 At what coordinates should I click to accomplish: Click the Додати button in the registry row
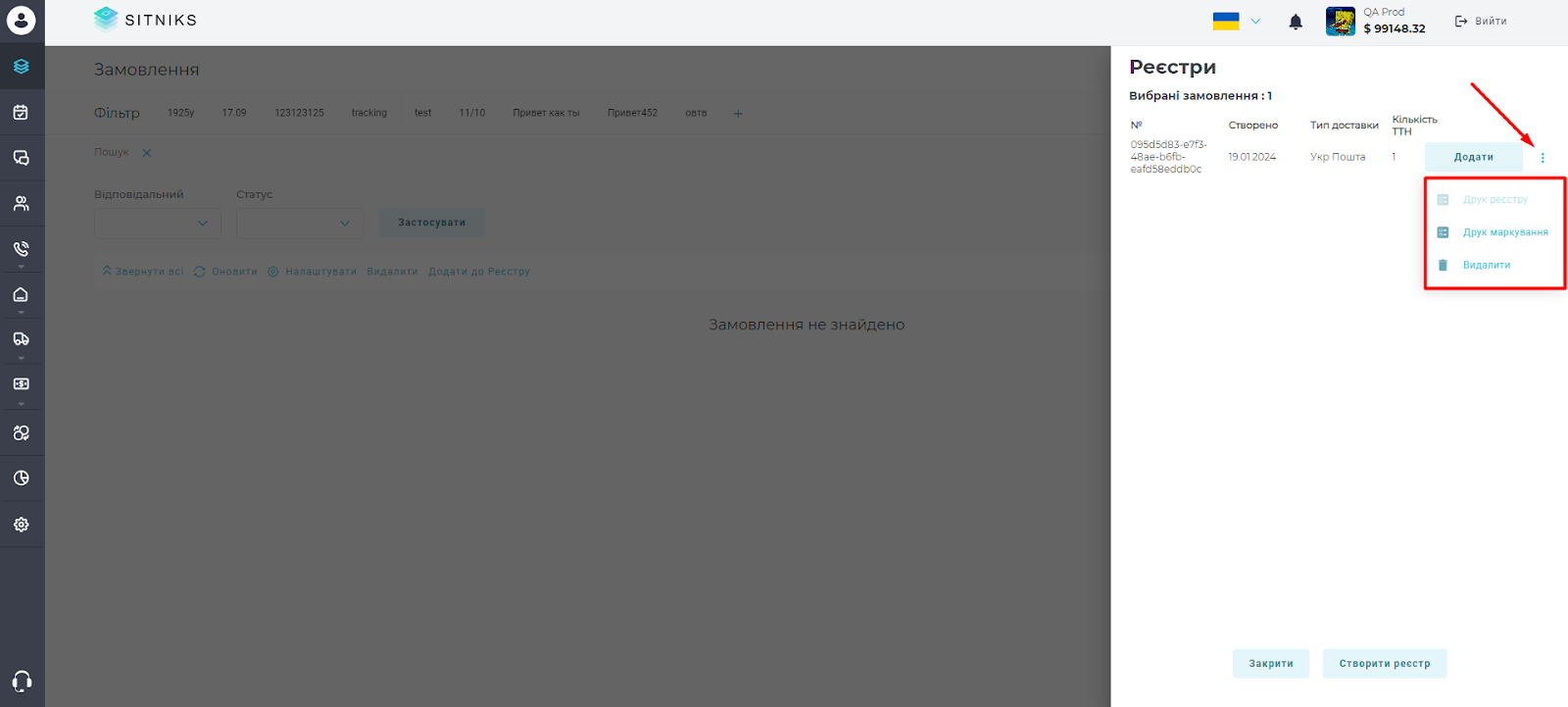point(1474,157)
